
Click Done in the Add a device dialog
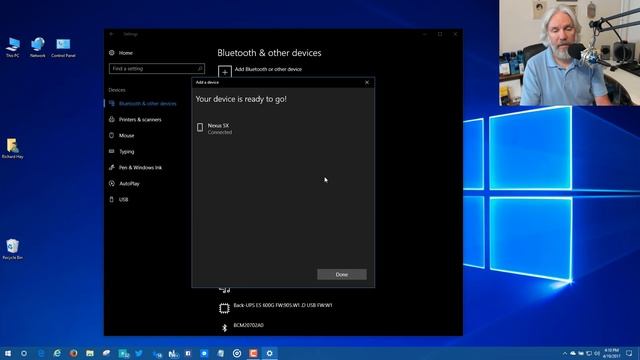(x=342, y=274)
